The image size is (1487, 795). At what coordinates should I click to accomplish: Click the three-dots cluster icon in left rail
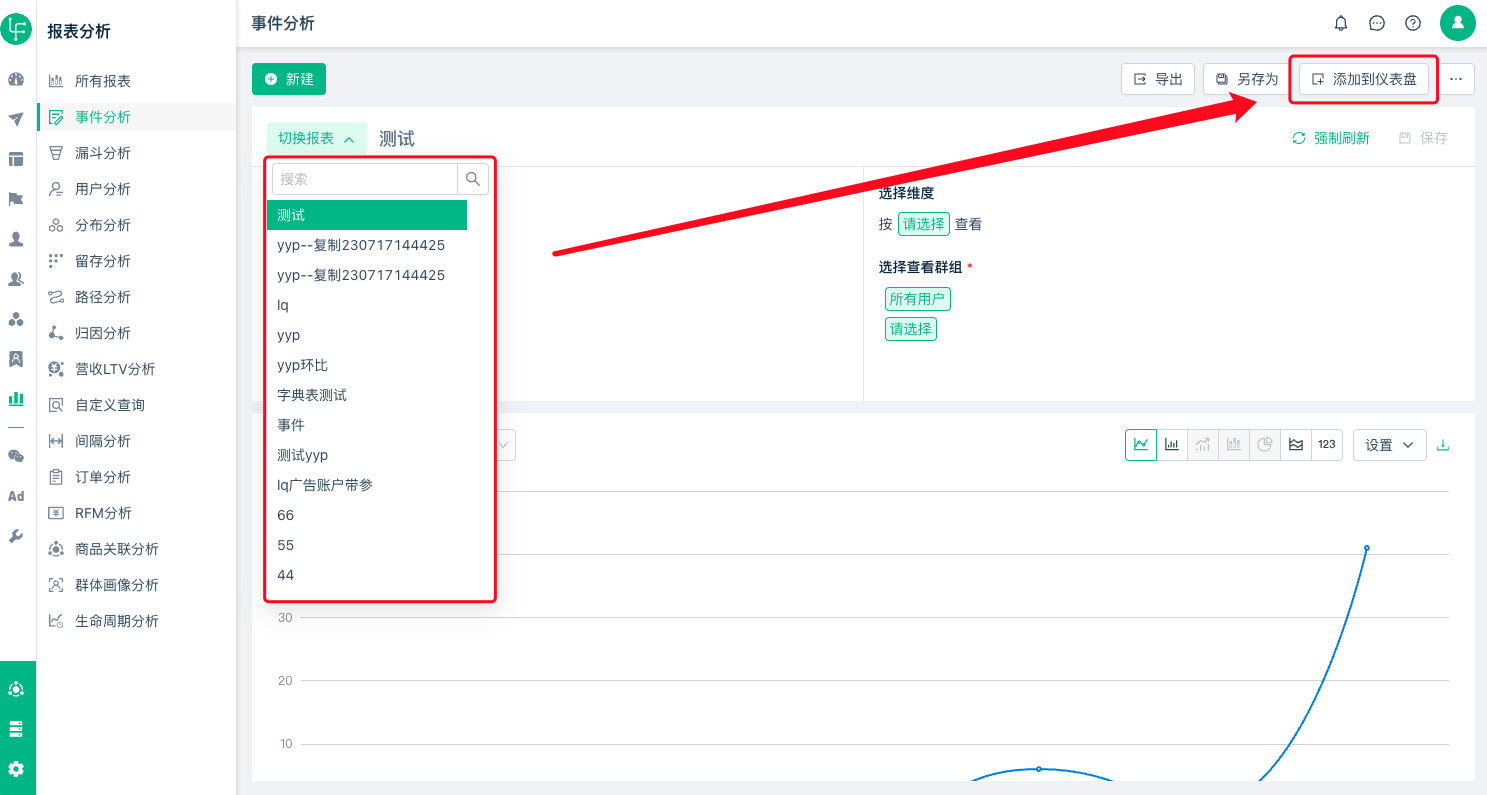coord(16,319)
